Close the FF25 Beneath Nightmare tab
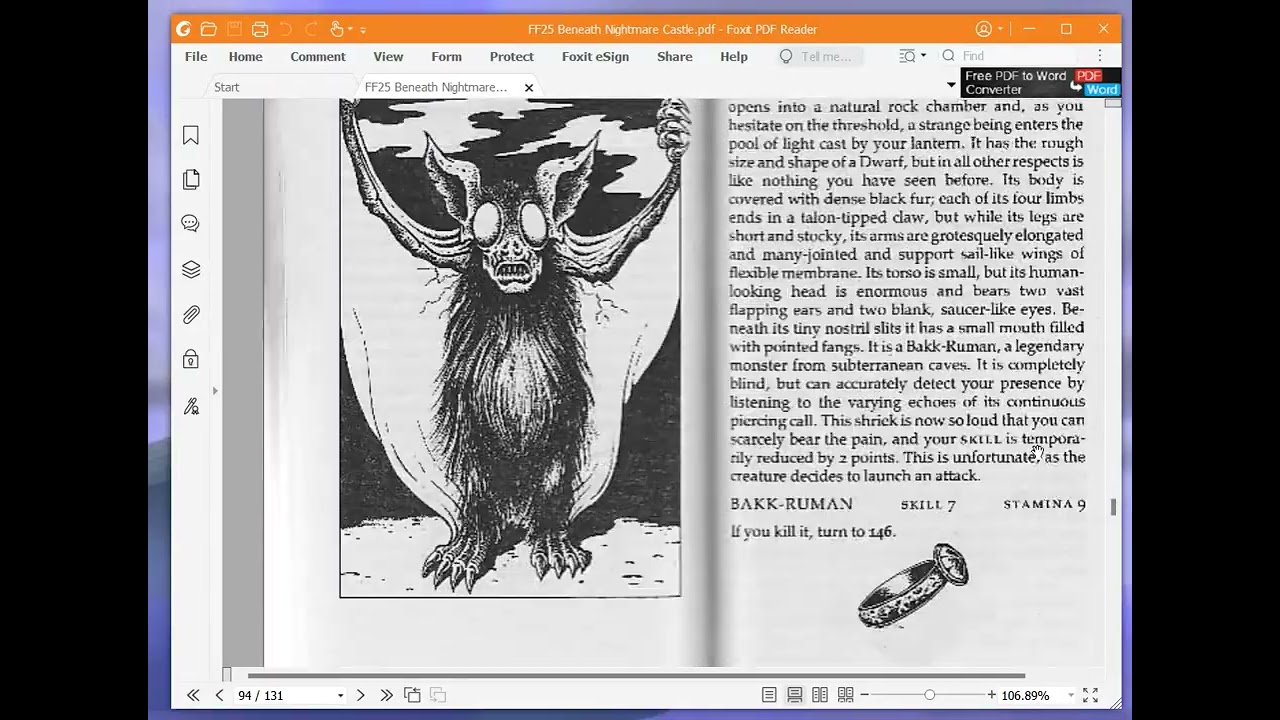 coord(529,88)
